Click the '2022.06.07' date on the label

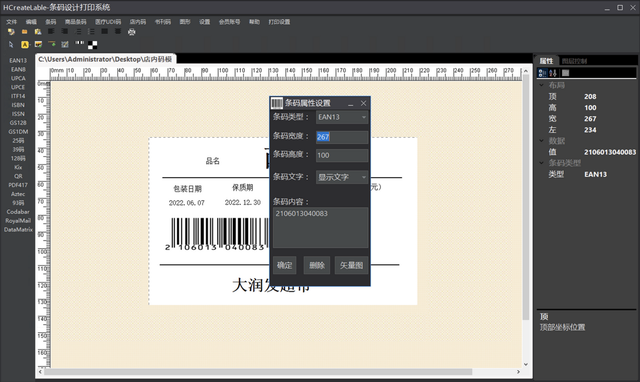click(187, 203)
